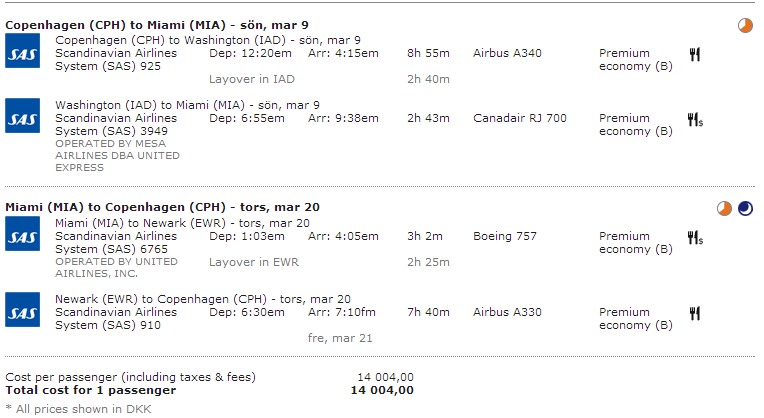Click Airbus A340 aircraft text
Image resolution: width=764 pixels, height=418 pixels.
507,53
